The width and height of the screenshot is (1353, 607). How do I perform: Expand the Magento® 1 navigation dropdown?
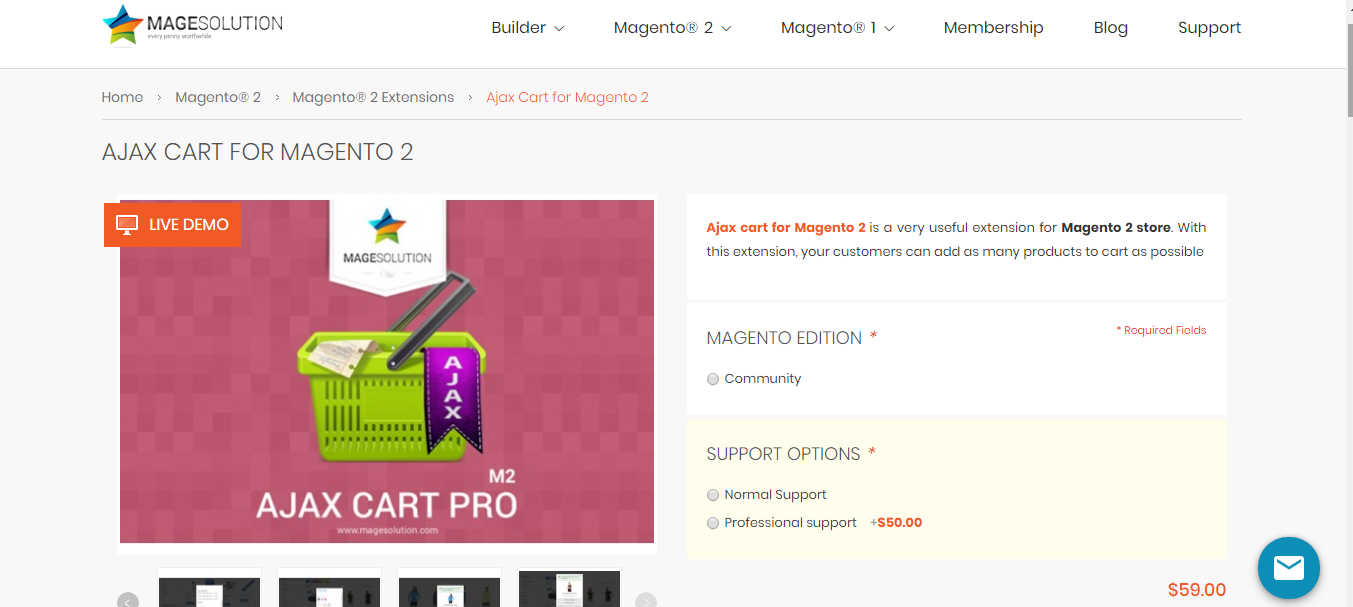click(838, 28)
